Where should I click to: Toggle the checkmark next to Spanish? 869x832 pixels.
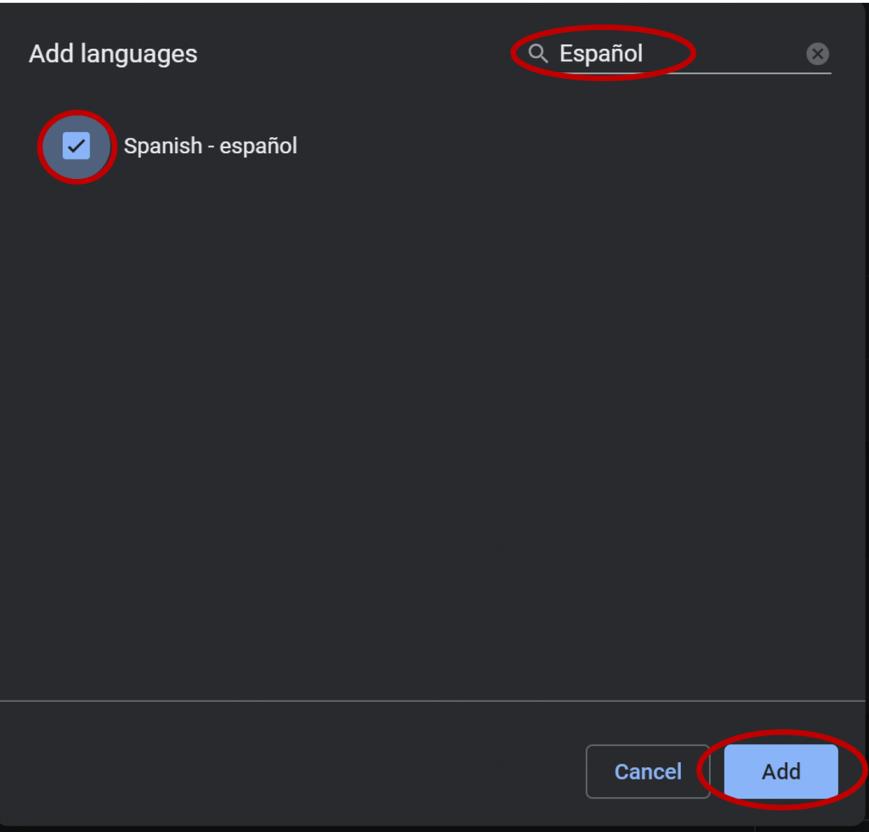click(76, 146)
